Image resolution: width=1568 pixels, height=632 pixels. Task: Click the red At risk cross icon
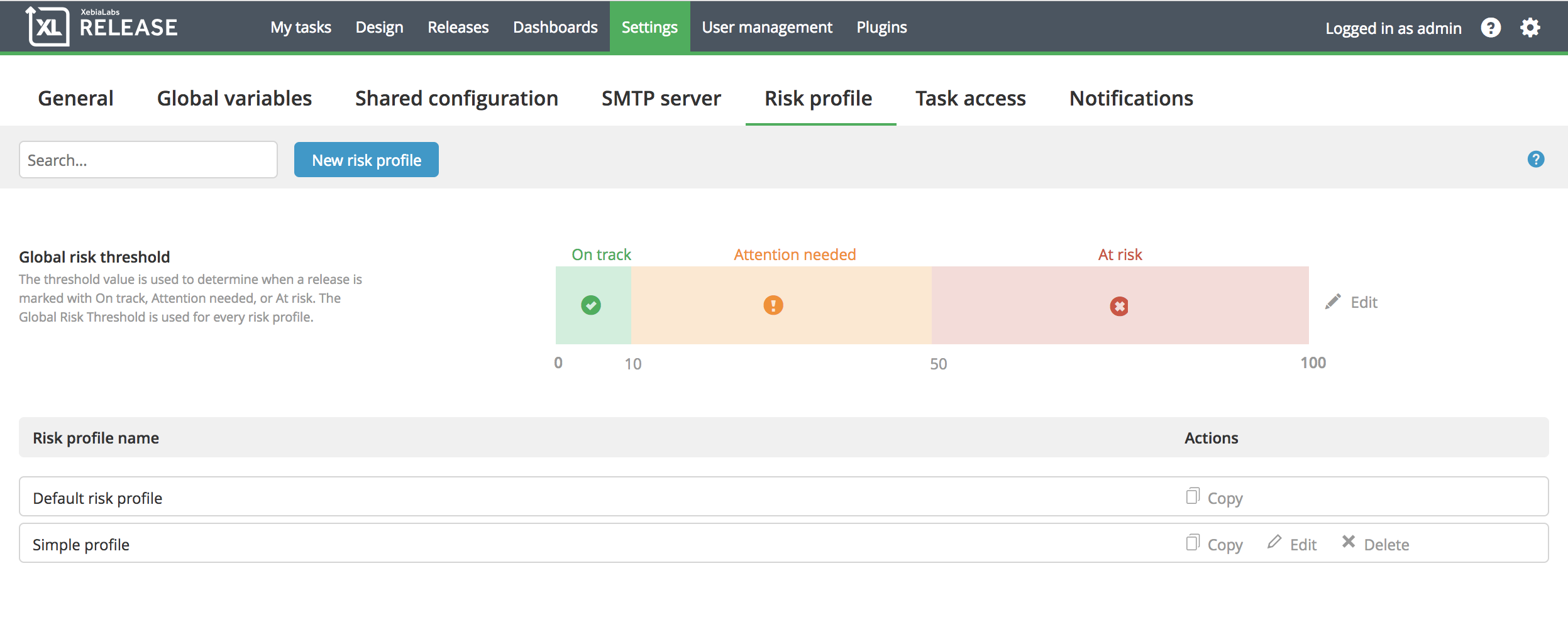1118,306
